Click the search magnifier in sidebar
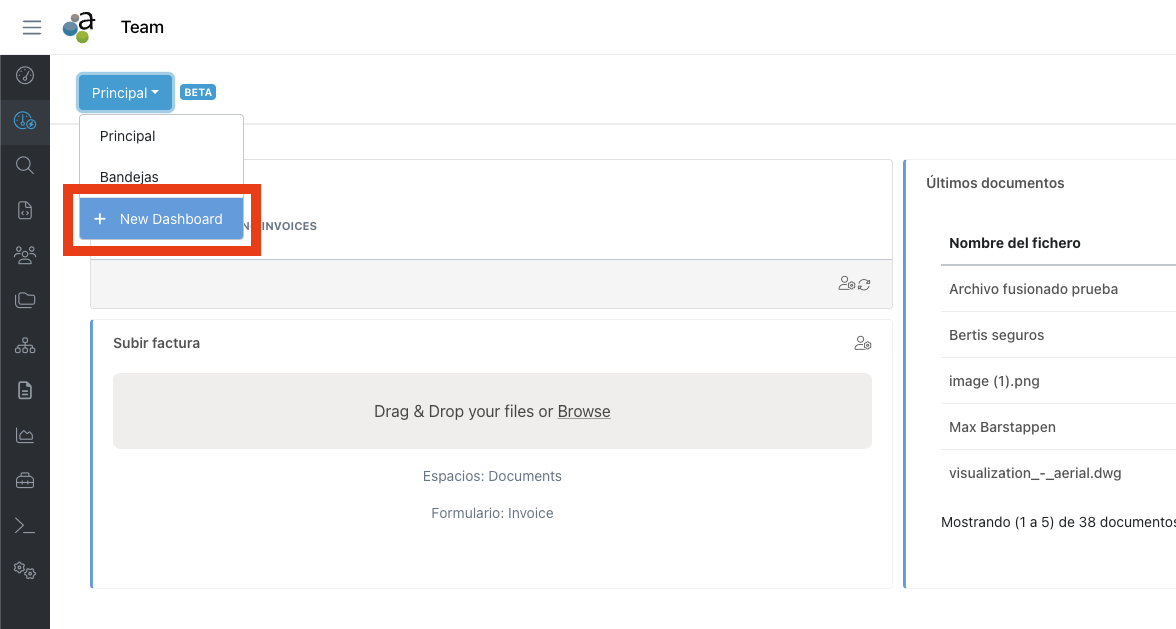This screenshot has height=629, width=1176. click(x=25, y=166)
